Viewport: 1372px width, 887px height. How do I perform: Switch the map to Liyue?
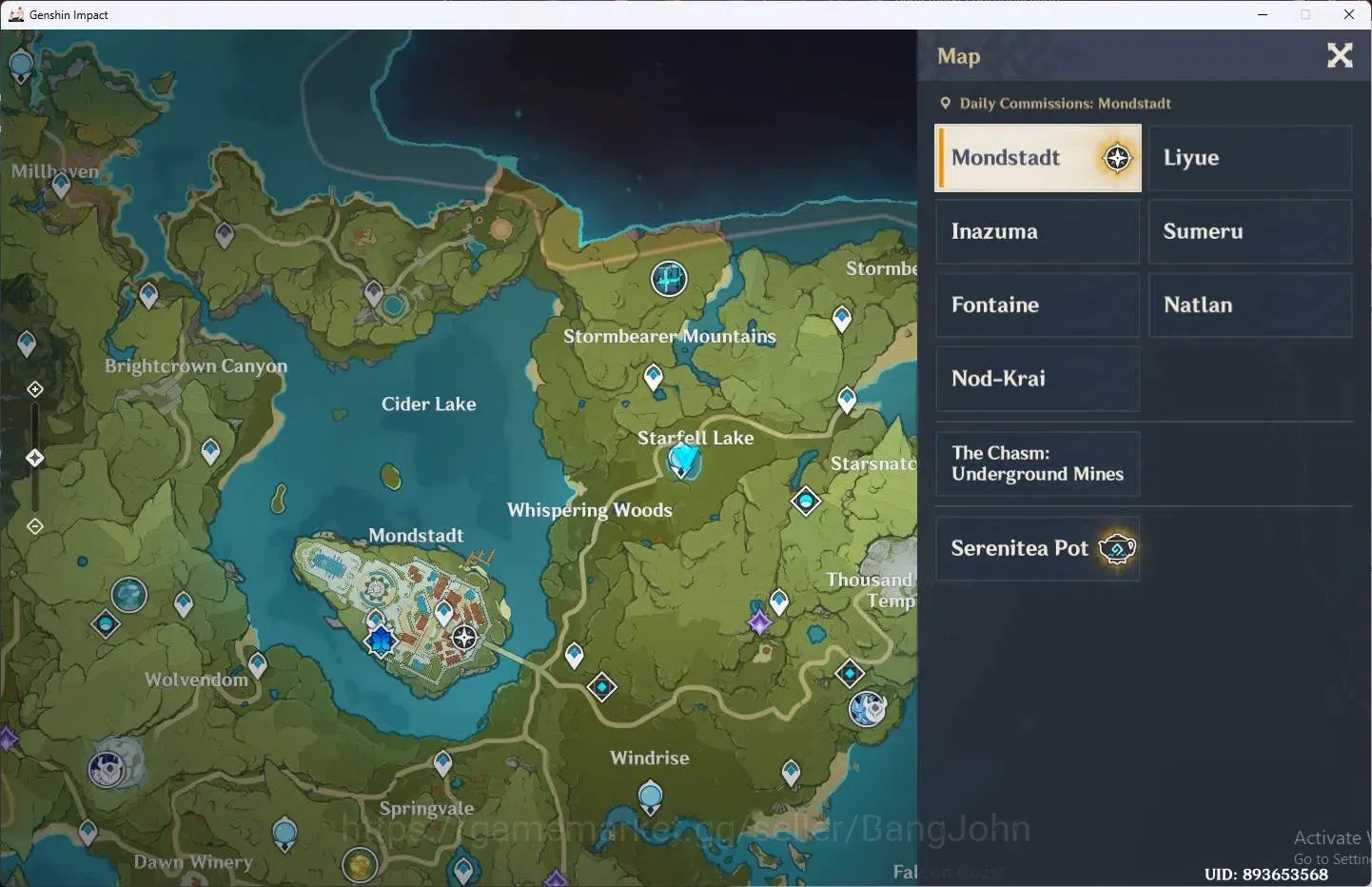tap(1250, 158)
